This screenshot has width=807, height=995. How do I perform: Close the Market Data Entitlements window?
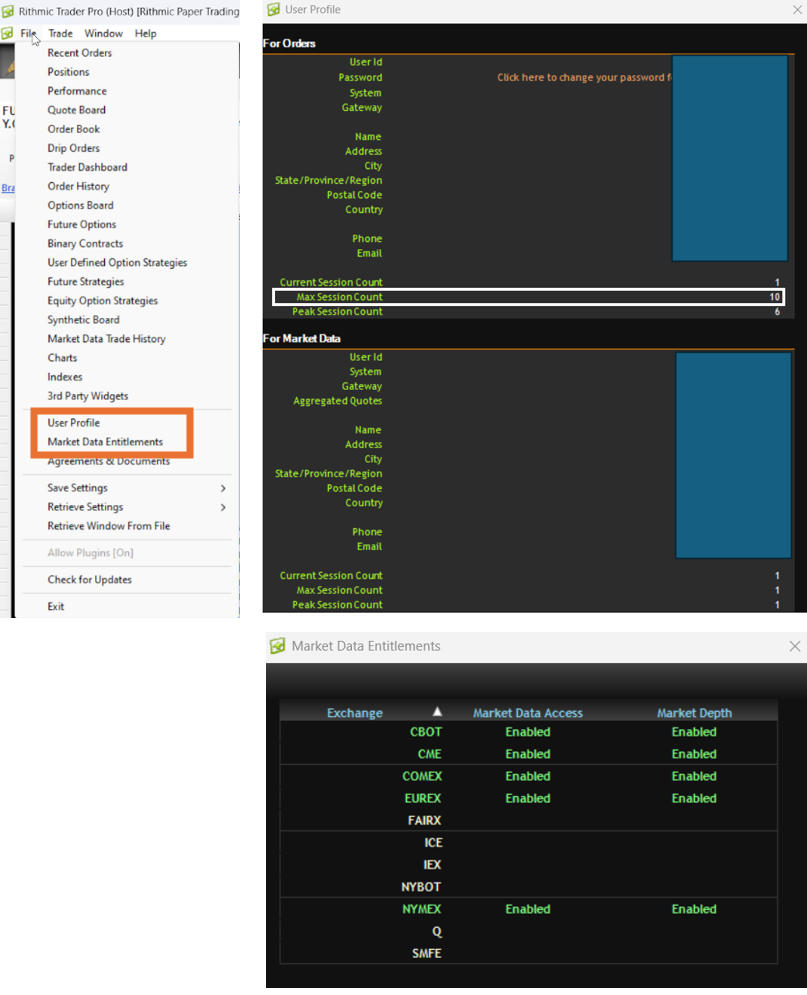(795, 646)
